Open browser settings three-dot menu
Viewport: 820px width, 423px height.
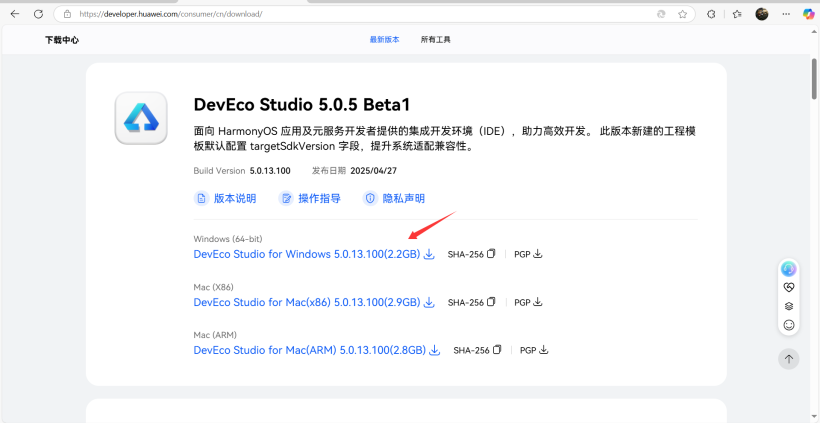point(786,14)
